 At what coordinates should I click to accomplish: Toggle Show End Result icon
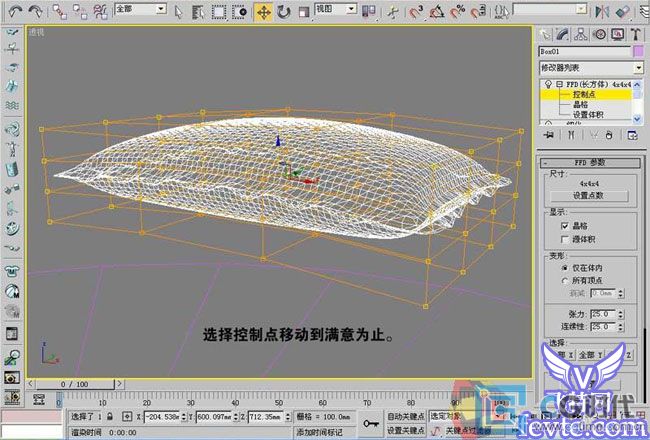click(571, 135)
